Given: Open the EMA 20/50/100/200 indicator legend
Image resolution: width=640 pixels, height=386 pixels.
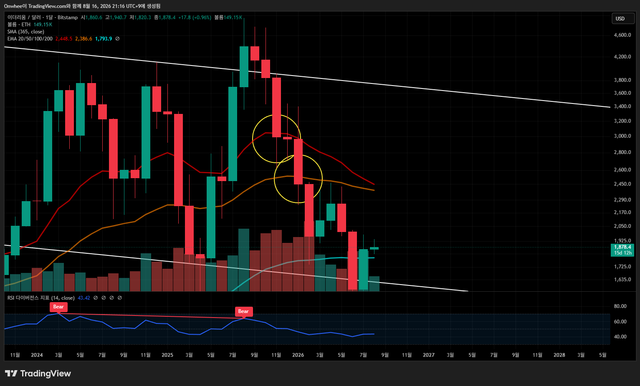Looking at the screenshot, I should [x=30, y=39].
